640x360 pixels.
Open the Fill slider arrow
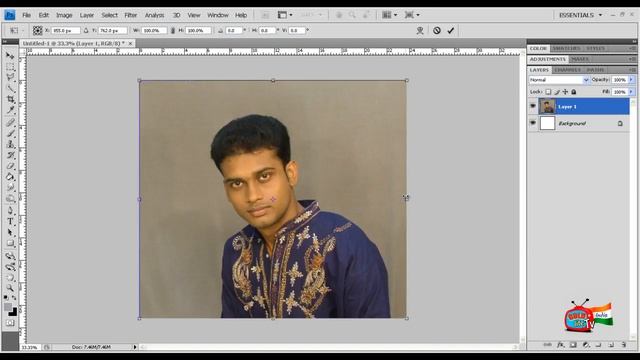tap(631, 92)
